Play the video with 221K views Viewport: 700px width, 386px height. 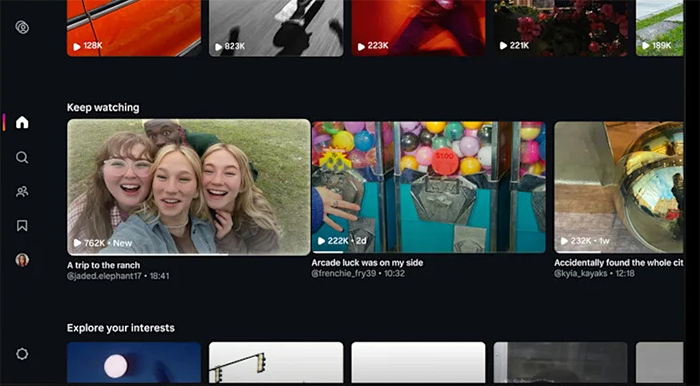560,28
